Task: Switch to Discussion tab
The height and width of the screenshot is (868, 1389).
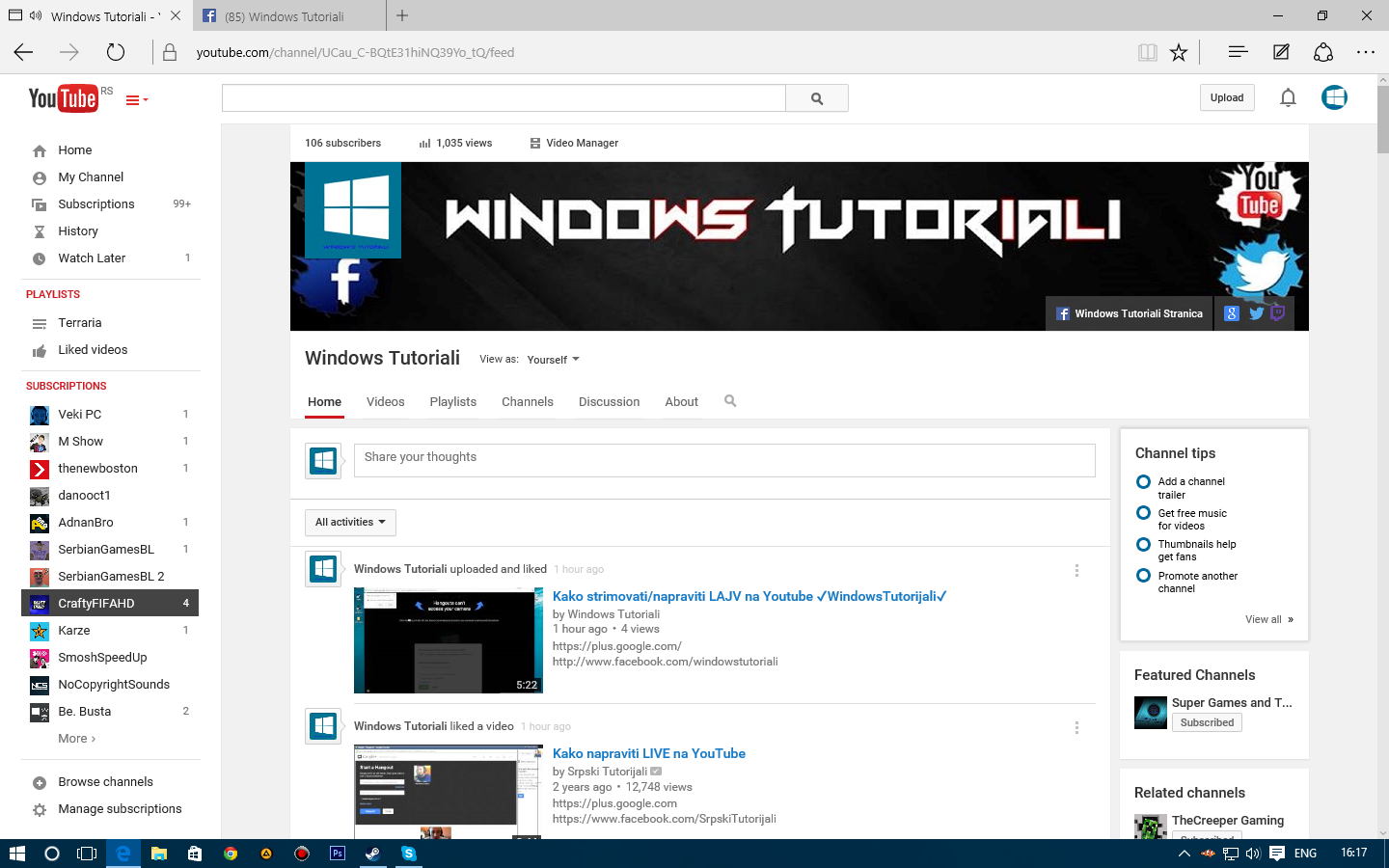Action: tap(610, 402)
